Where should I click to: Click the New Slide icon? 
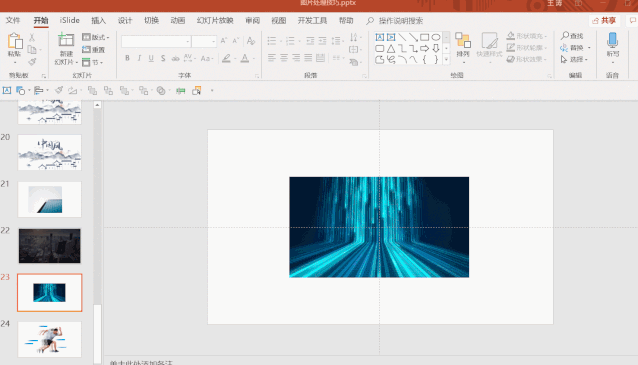click(x=66, y=41)
